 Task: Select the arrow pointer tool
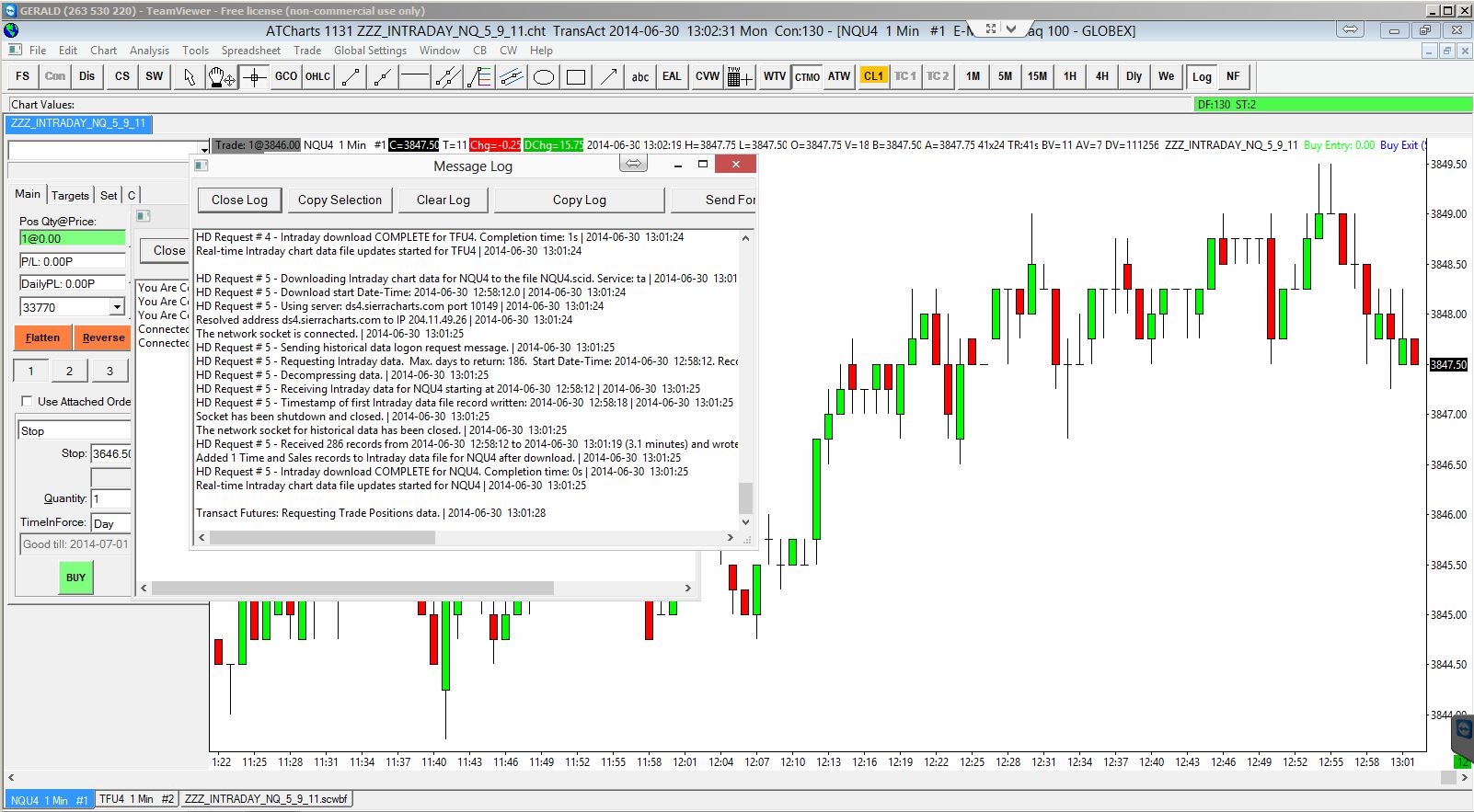click(x=190, y=76)
